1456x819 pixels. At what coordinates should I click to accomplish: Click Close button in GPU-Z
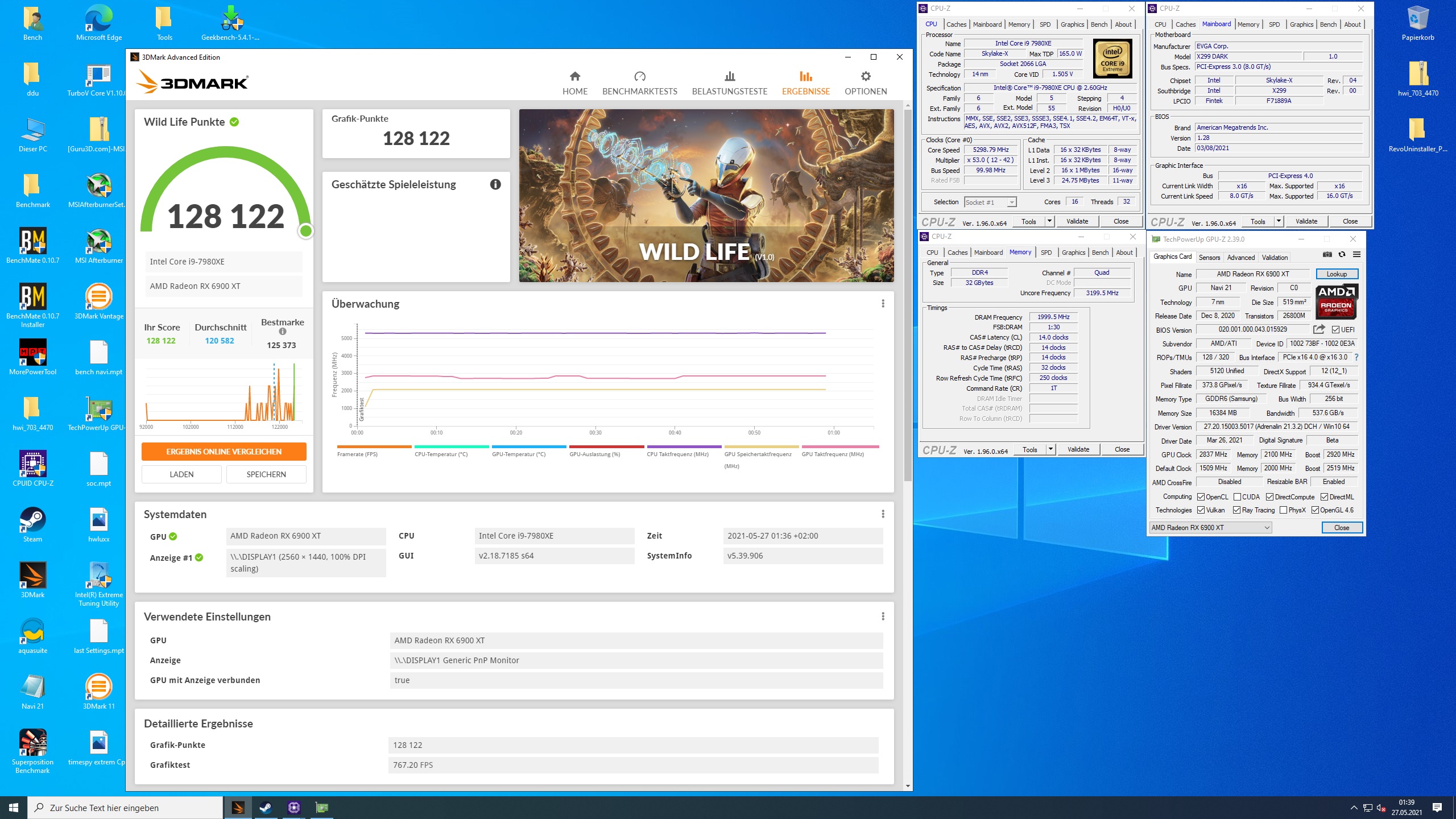coord(1342,528)
